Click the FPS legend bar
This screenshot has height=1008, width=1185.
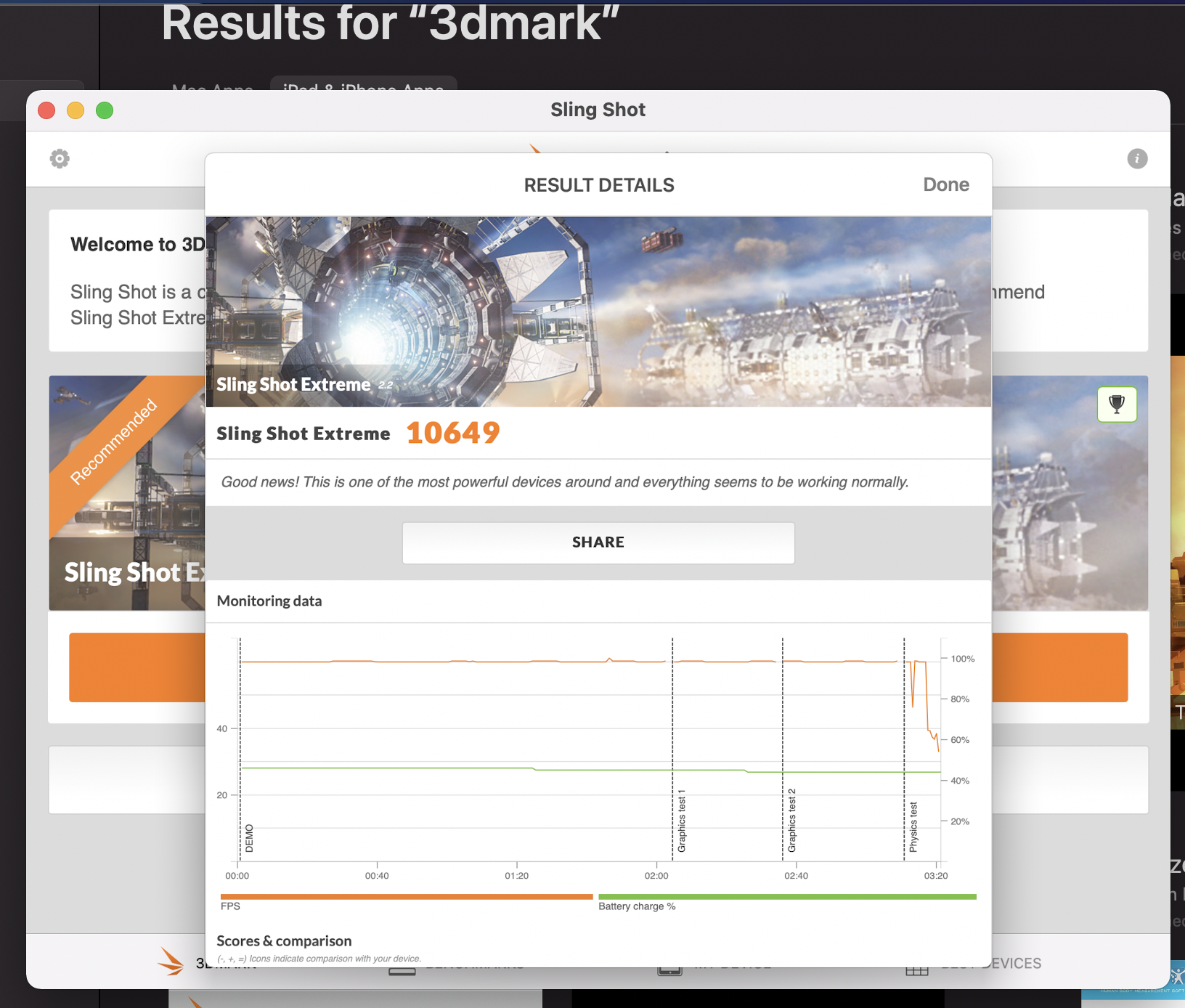[x=407, y=897]
